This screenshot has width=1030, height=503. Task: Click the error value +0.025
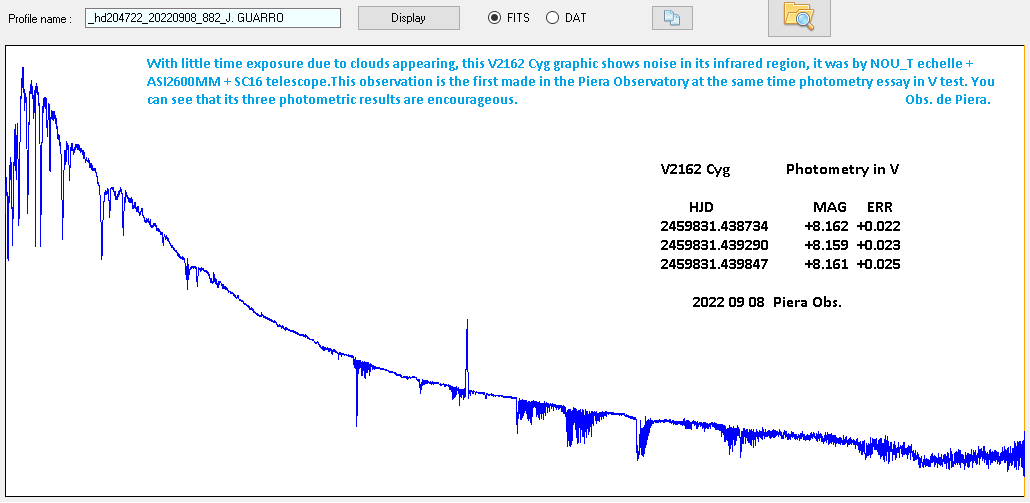tap(878, 264)
